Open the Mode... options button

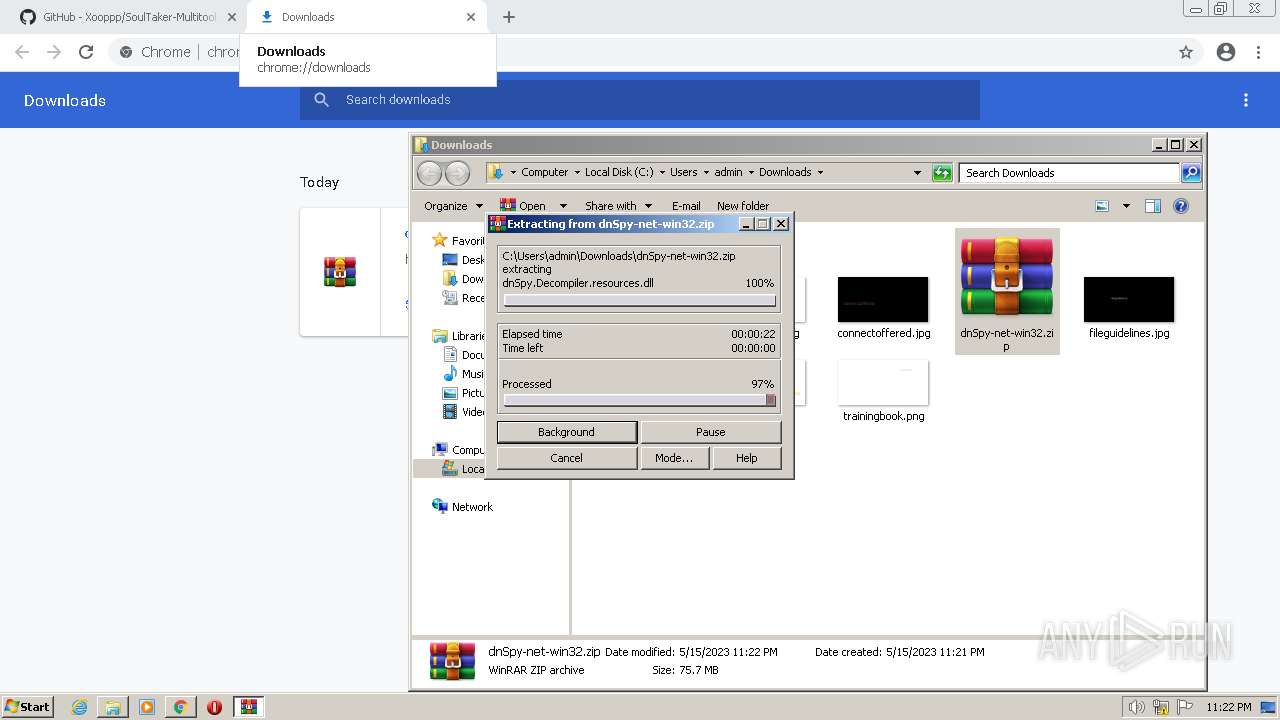coord(673,458)
